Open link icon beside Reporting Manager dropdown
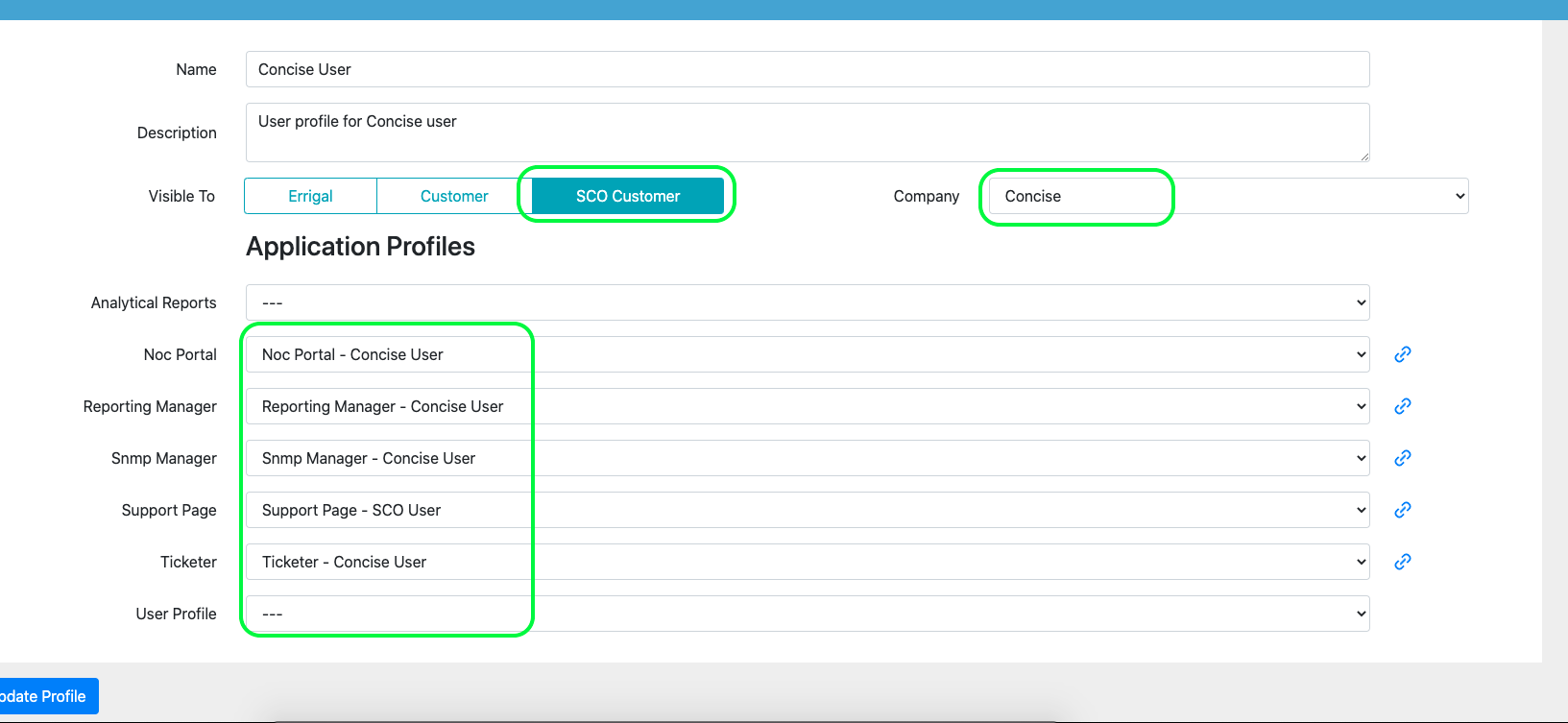Image resolution: width=1568 pixels, height=723 pixels. tap(1402, 406)
